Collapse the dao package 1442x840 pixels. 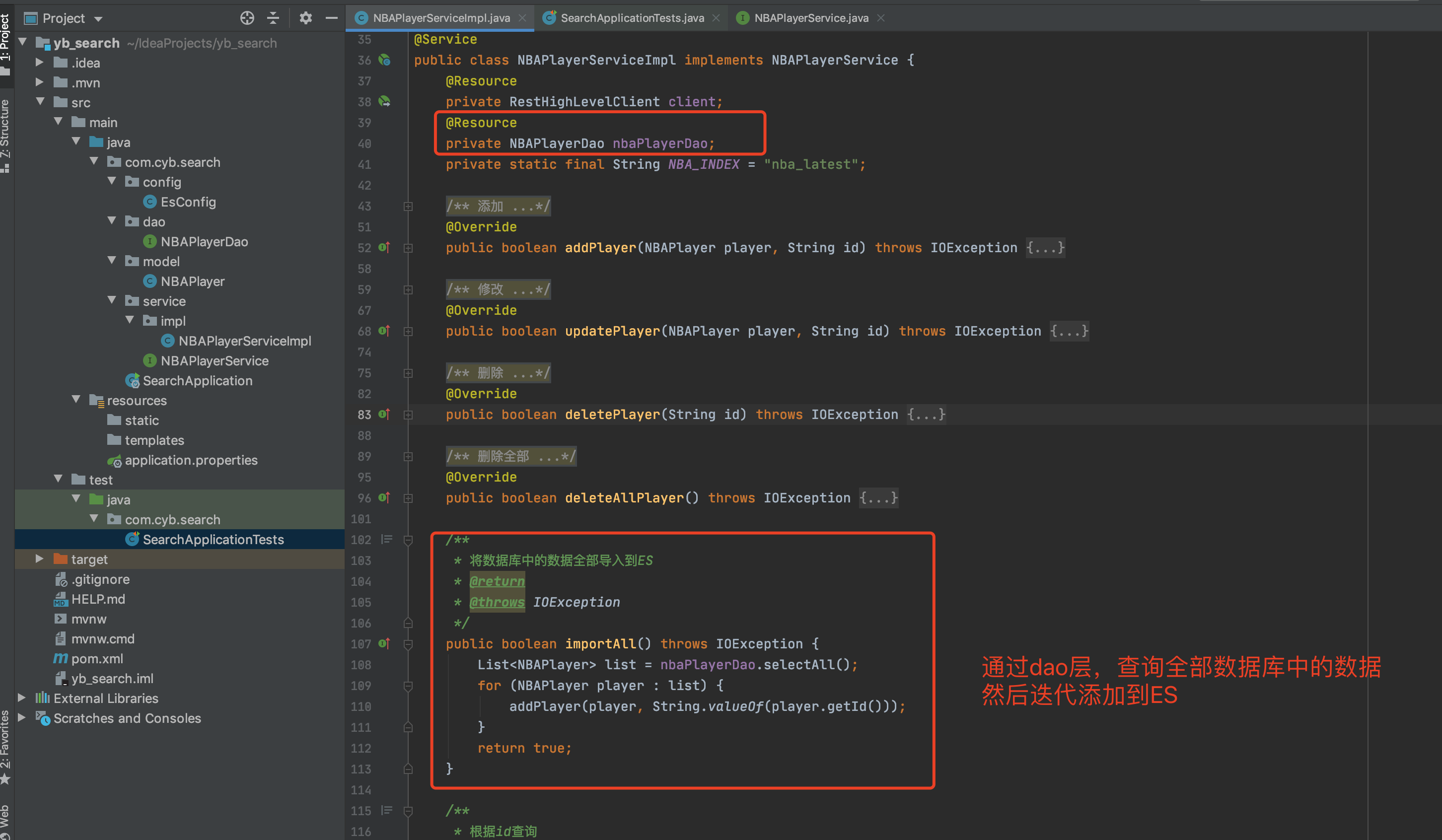[112, 221]
